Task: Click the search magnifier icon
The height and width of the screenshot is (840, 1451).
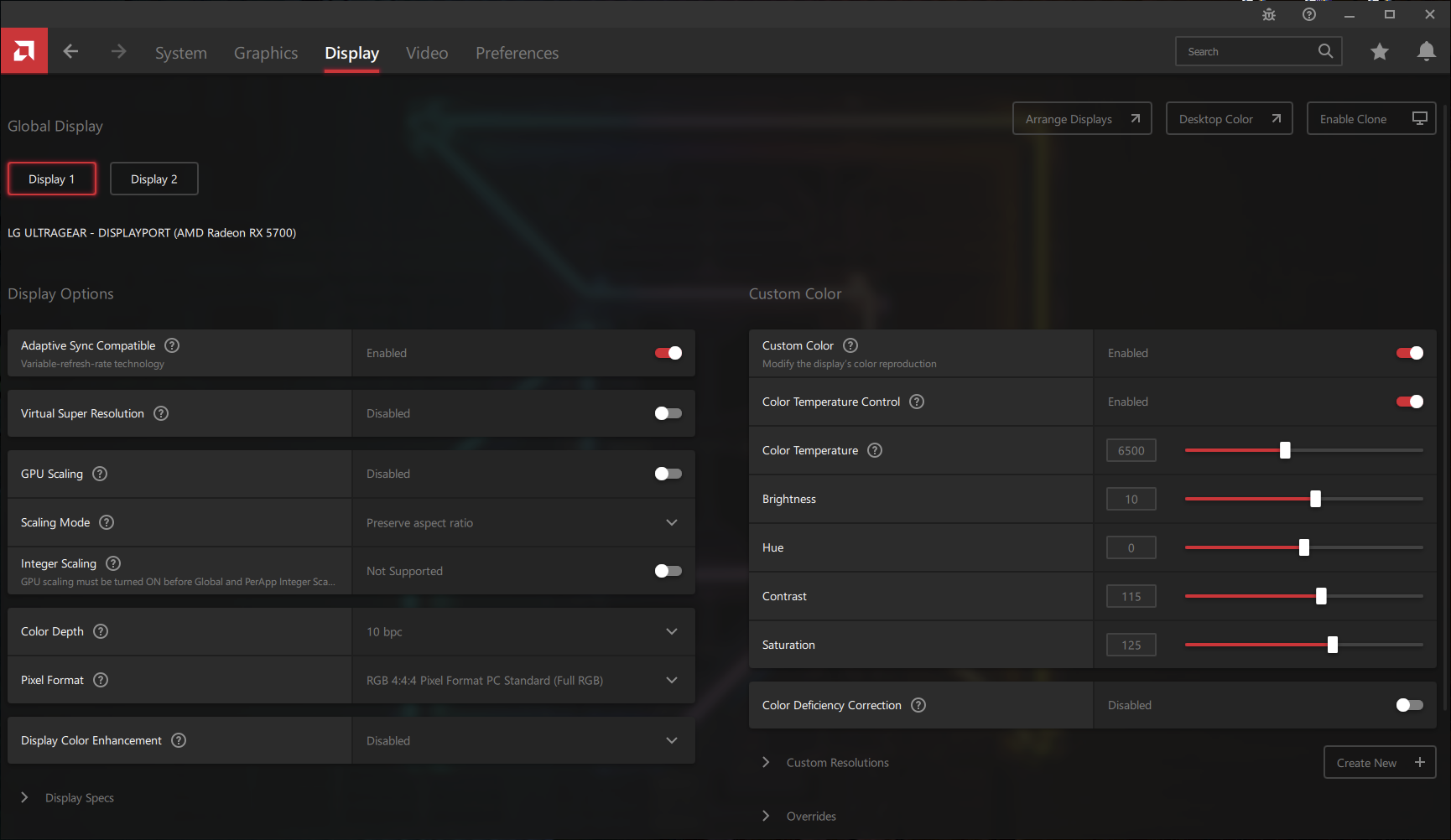Action: (x=1325, y=51)
